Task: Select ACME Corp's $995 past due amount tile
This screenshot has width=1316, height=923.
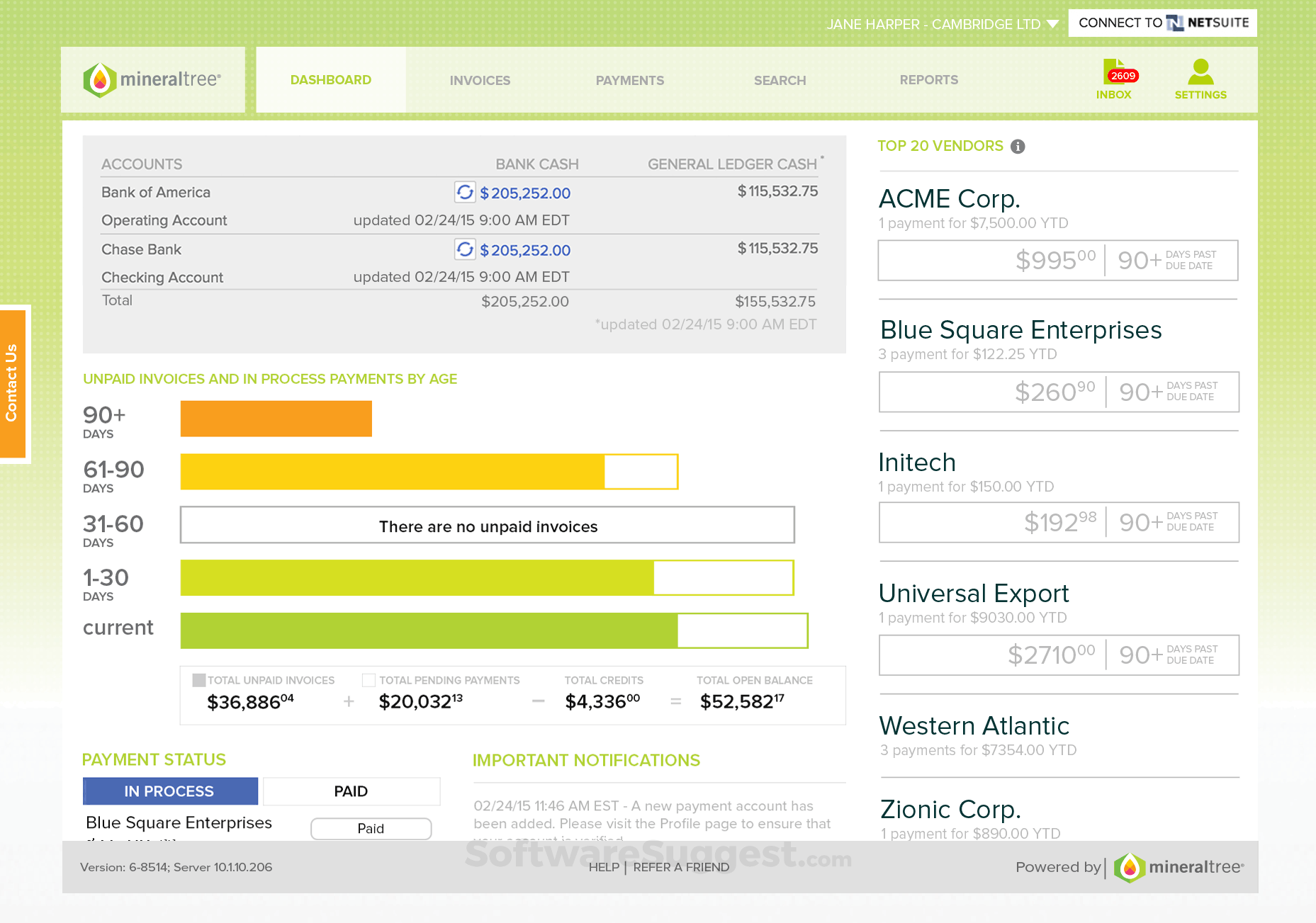Action: coord(1057,260)
